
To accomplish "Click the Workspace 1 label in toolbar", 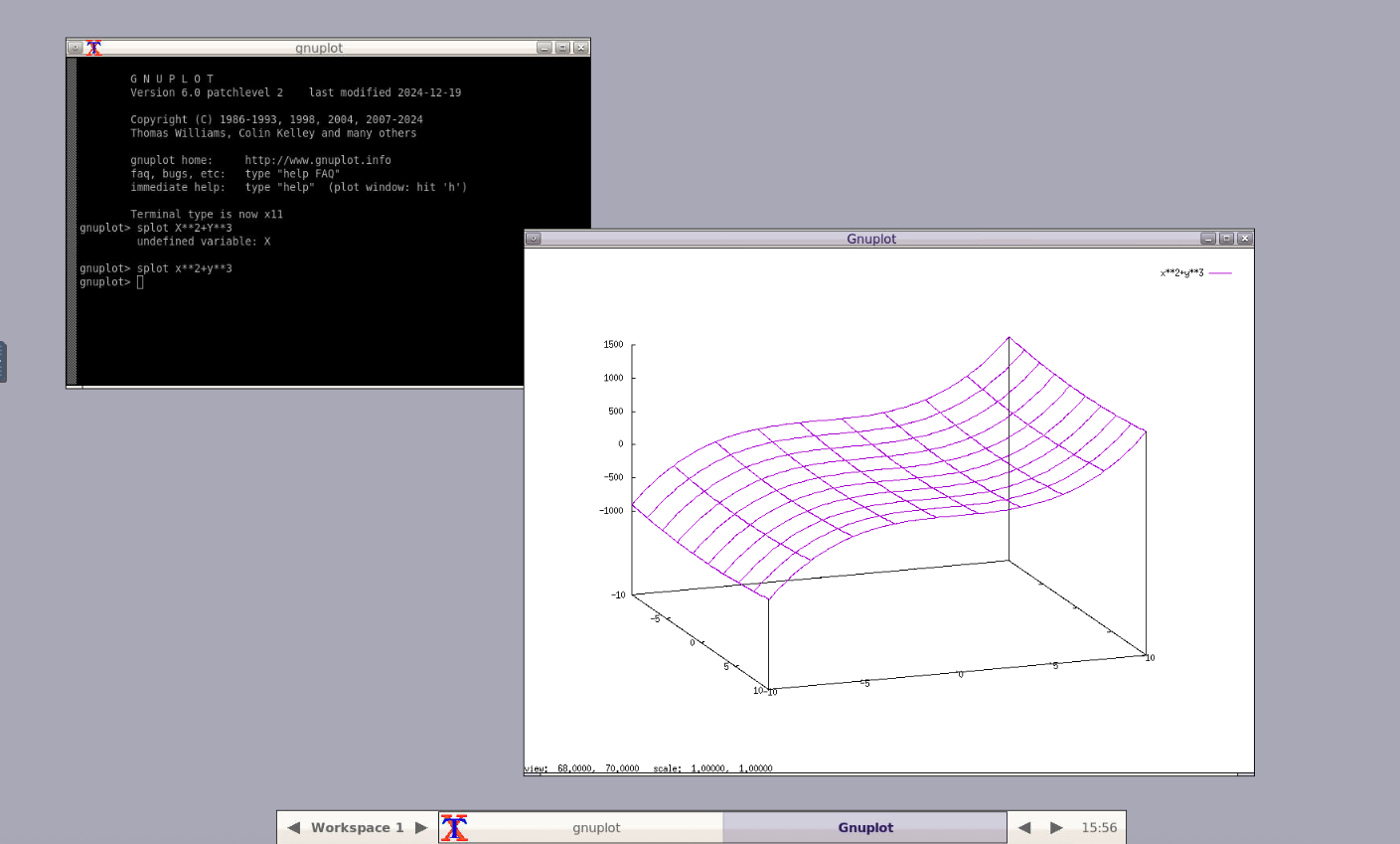I will pos(358,827).
